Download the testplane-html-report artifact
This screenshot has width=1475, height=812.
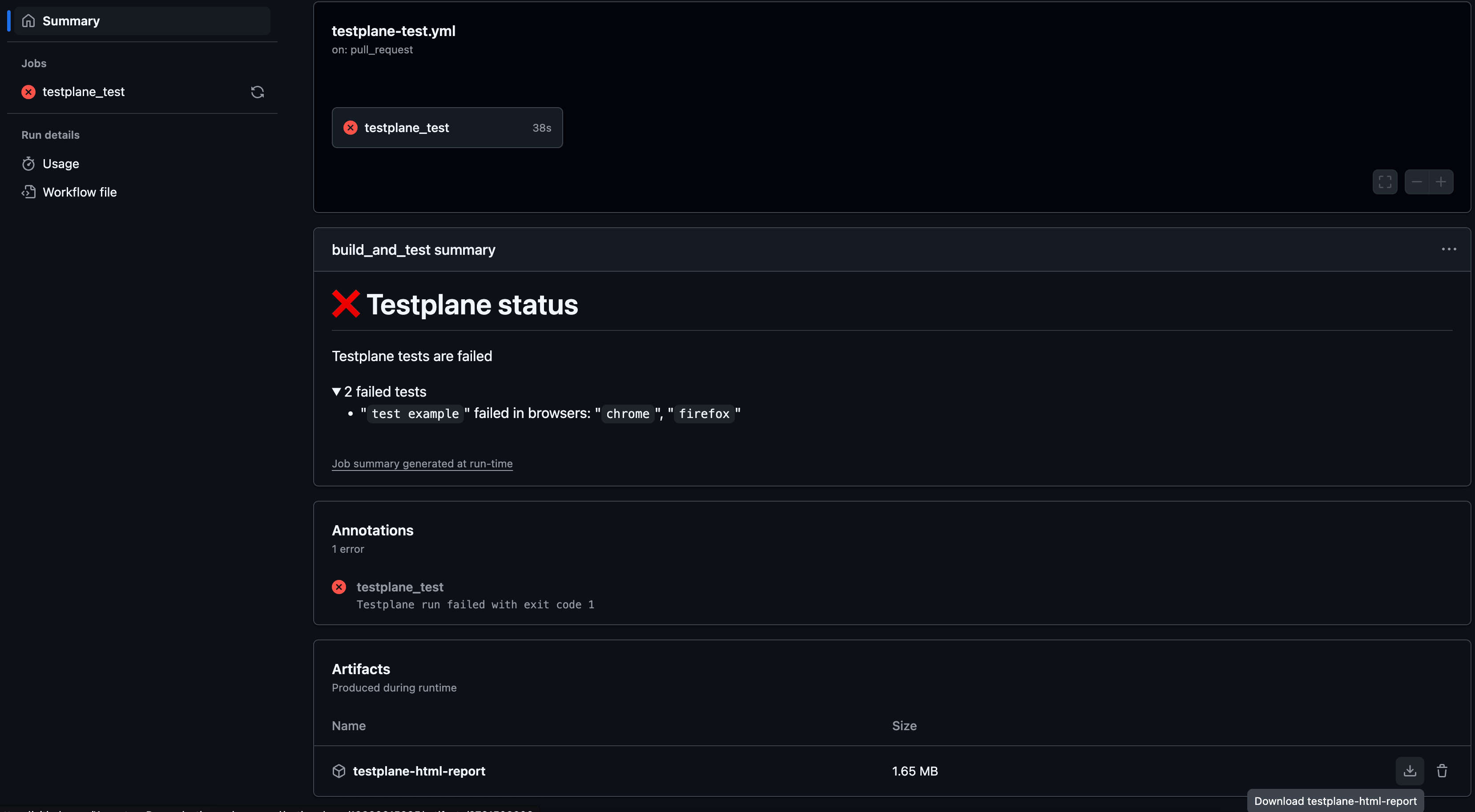(x=1409, y=770)
